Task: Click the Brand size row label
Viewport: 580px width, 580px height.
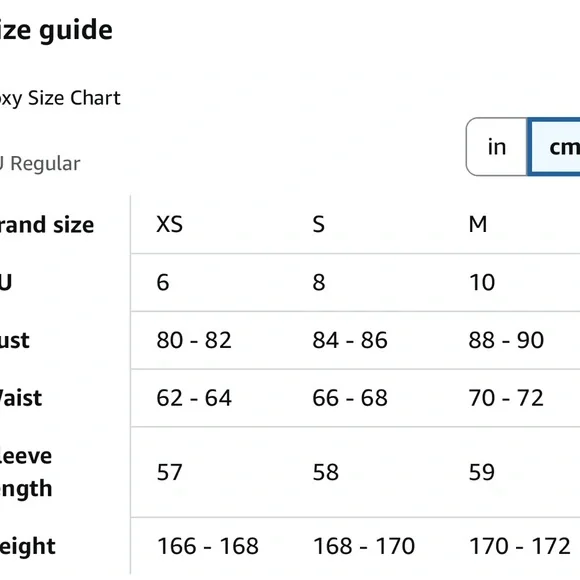Action: point(47,225)
